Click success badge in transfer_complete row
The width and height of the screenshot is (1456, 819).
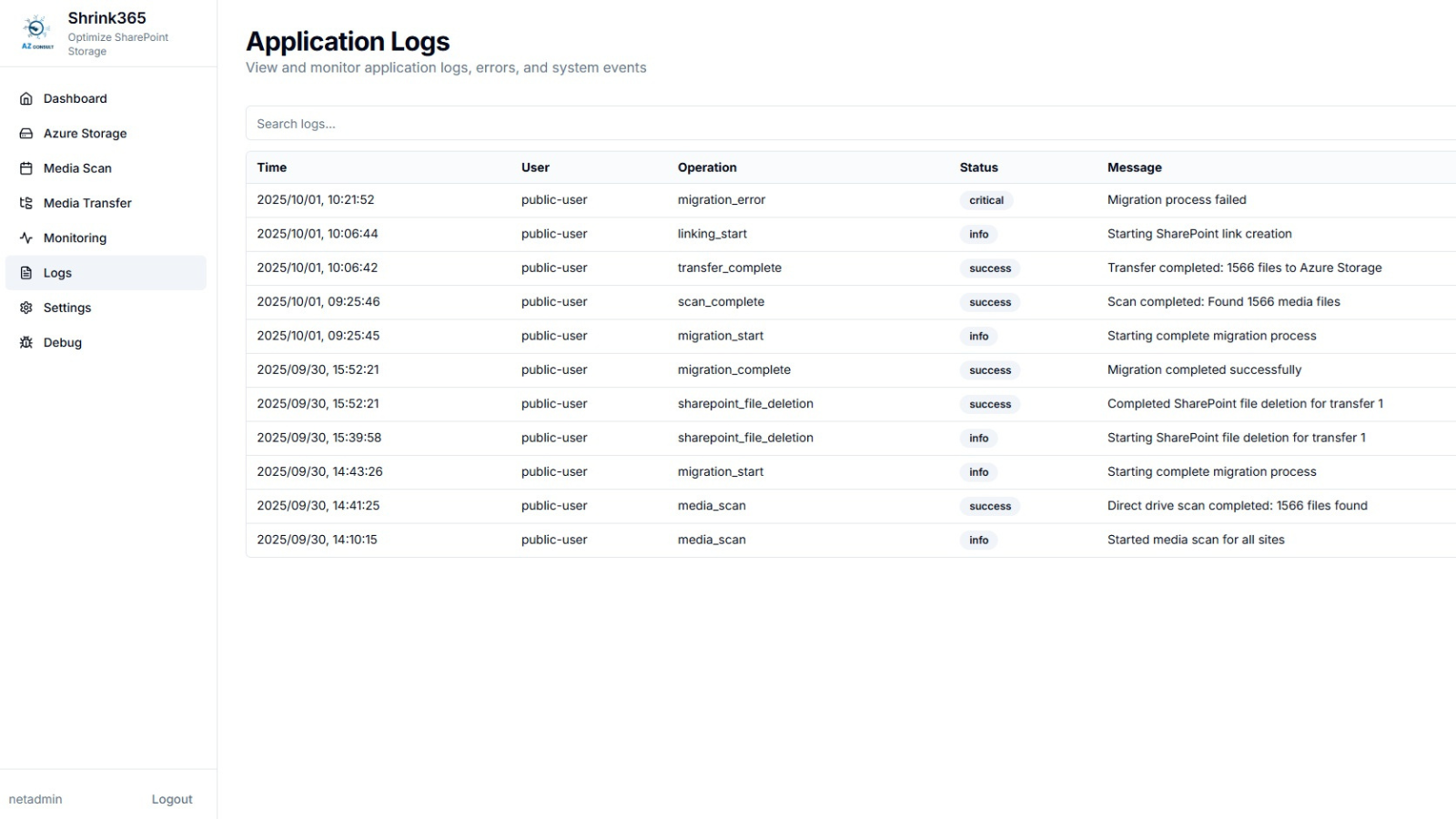point(990,268)
